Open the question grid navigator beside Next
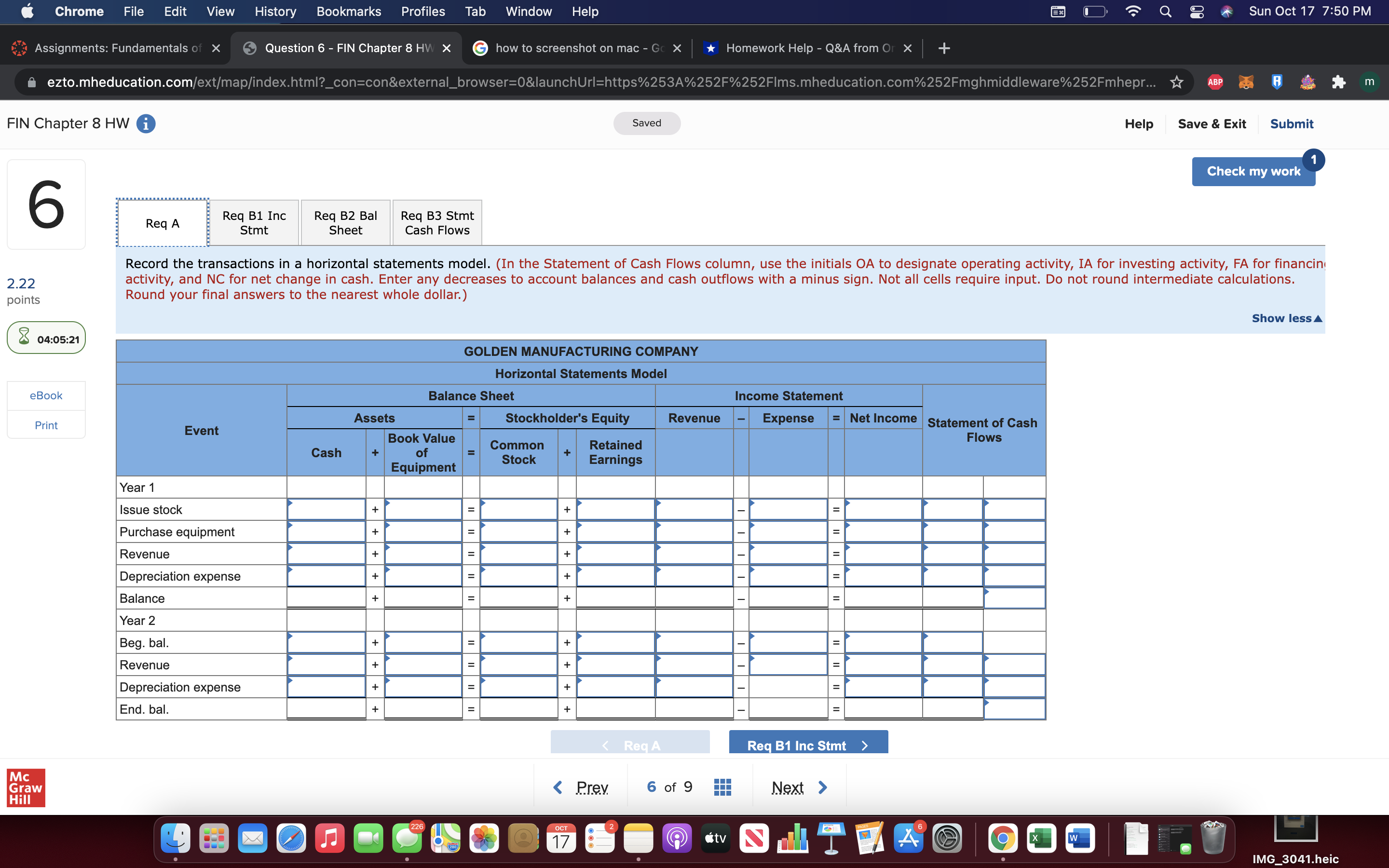Screen dimensions: 1389x868 tap(722, 786)
